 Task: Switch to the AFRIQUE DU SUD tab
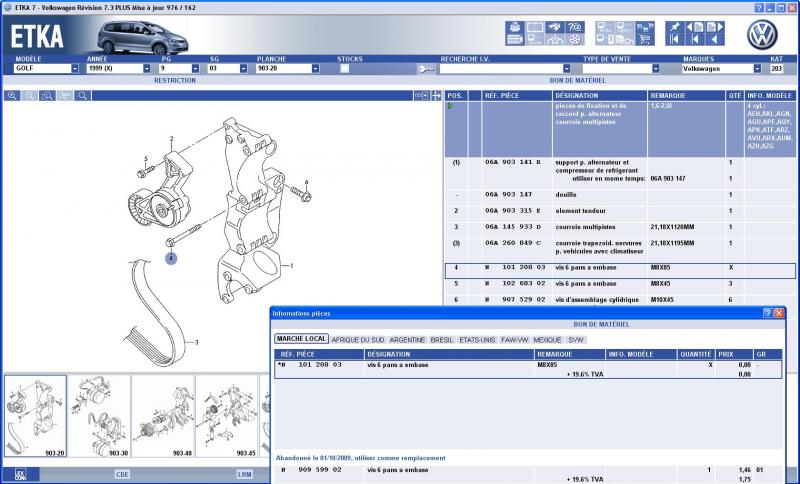pyautogui.click(x=358, y=340)
